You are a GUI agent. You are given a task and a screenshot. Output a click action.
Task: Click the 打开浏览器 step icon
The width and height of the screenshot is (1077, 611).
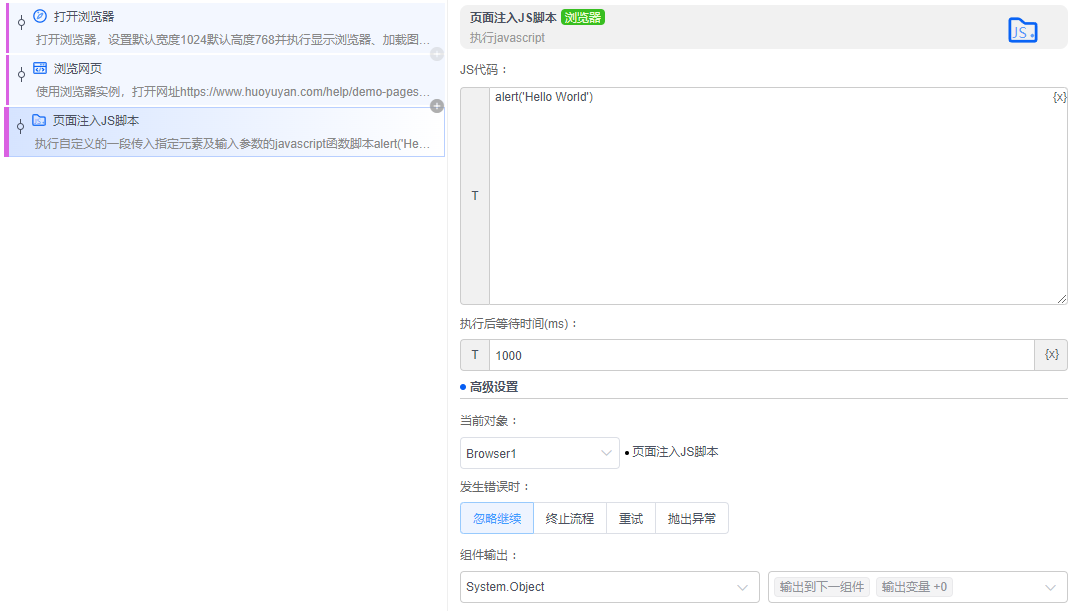point(39,15)
